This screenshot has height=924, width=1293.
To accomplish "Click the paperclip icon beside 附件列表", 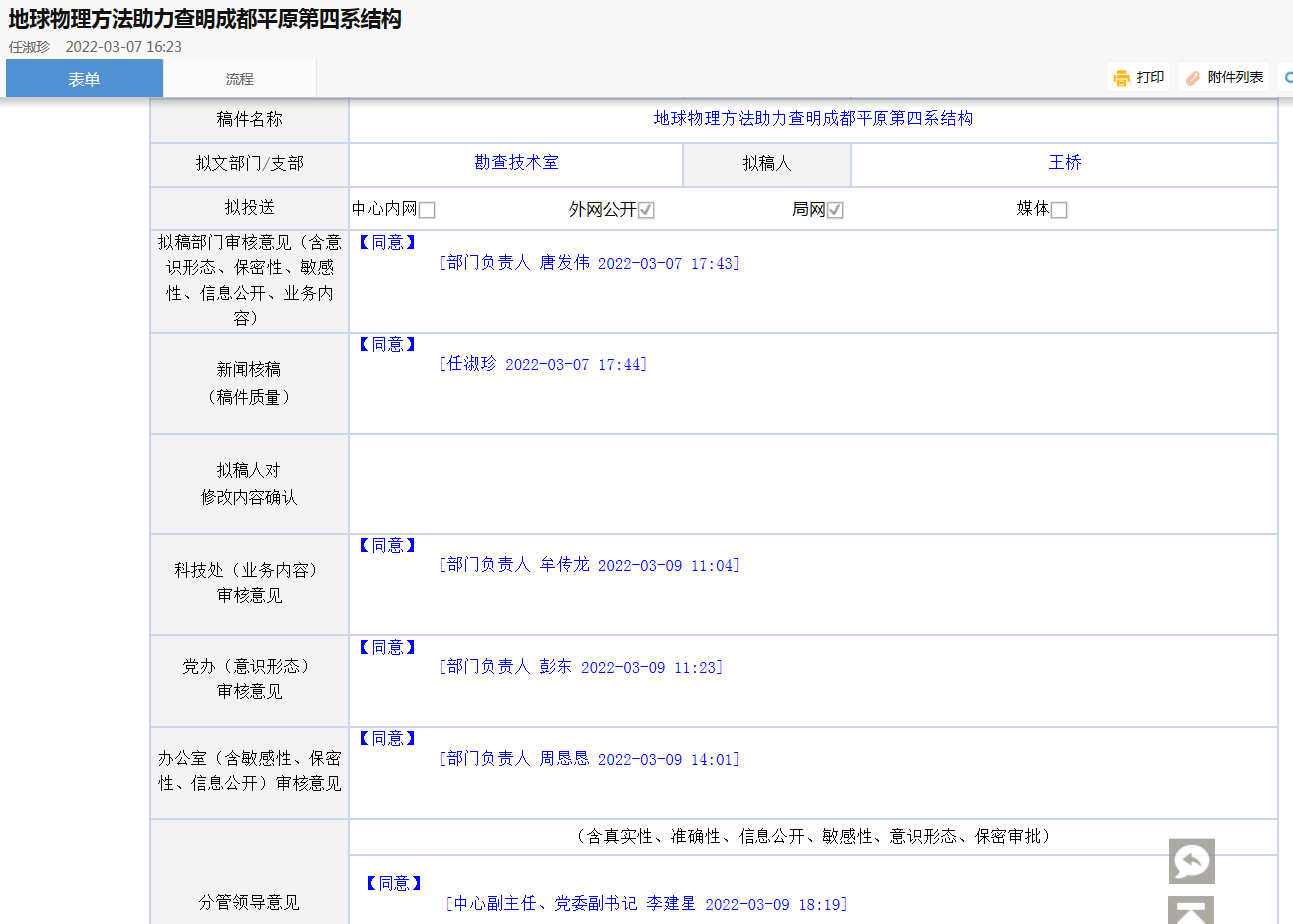I will [1193, 78].
